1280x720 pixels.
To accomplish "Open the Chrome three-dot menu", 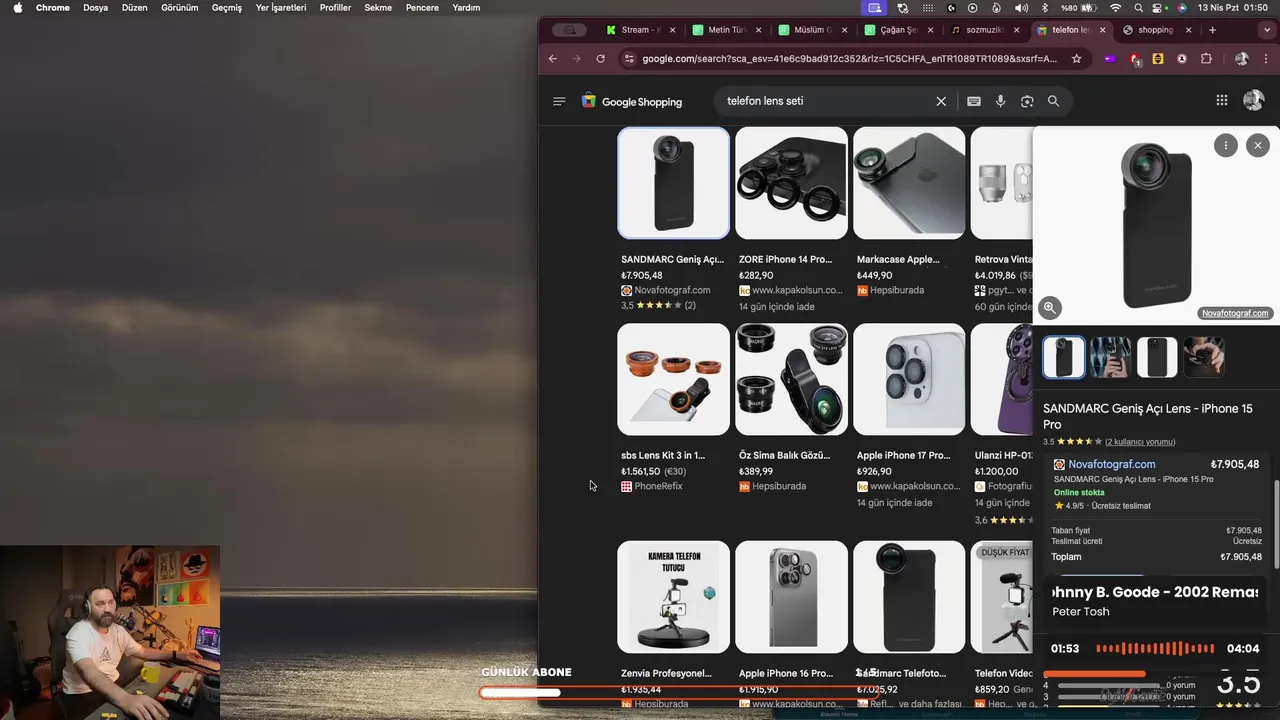I will [1265, 59].
